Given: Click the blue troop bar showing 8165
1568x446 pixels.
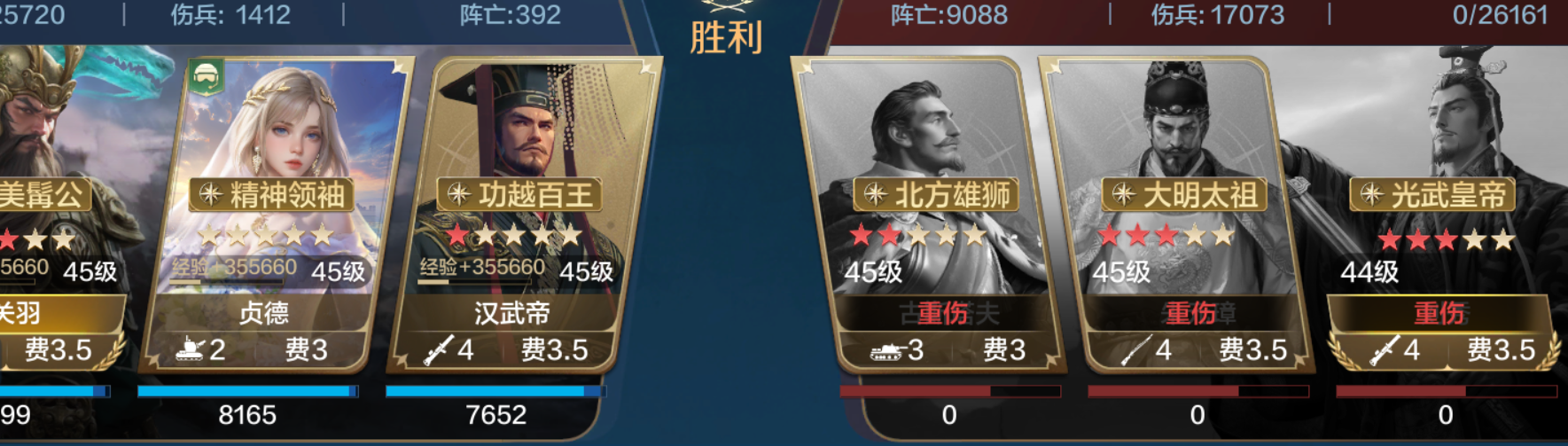Looking at the screenshot, I should [247, 391].
